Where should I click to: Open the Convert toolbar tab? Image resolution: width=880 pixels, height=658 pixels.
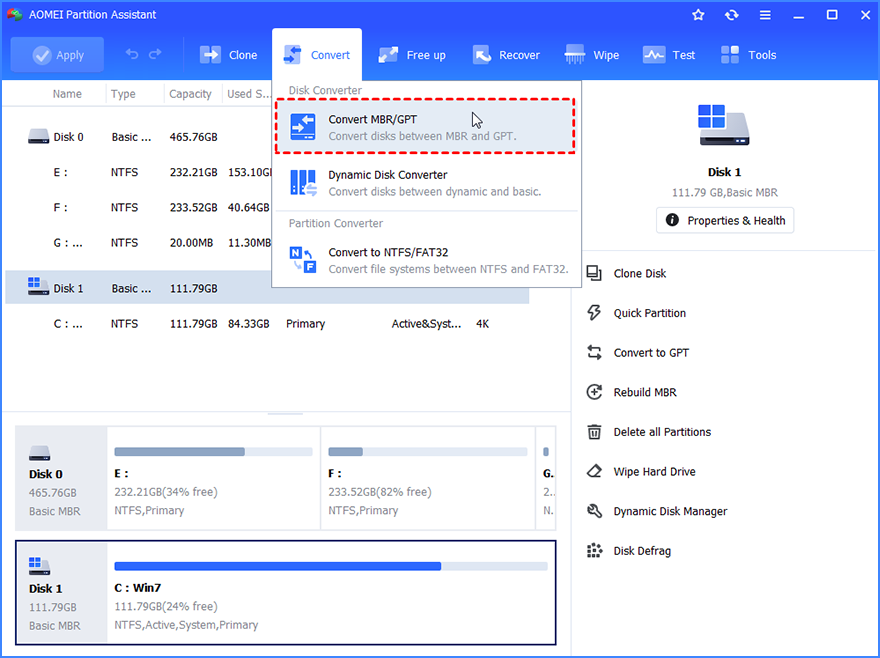coord(317,55)
